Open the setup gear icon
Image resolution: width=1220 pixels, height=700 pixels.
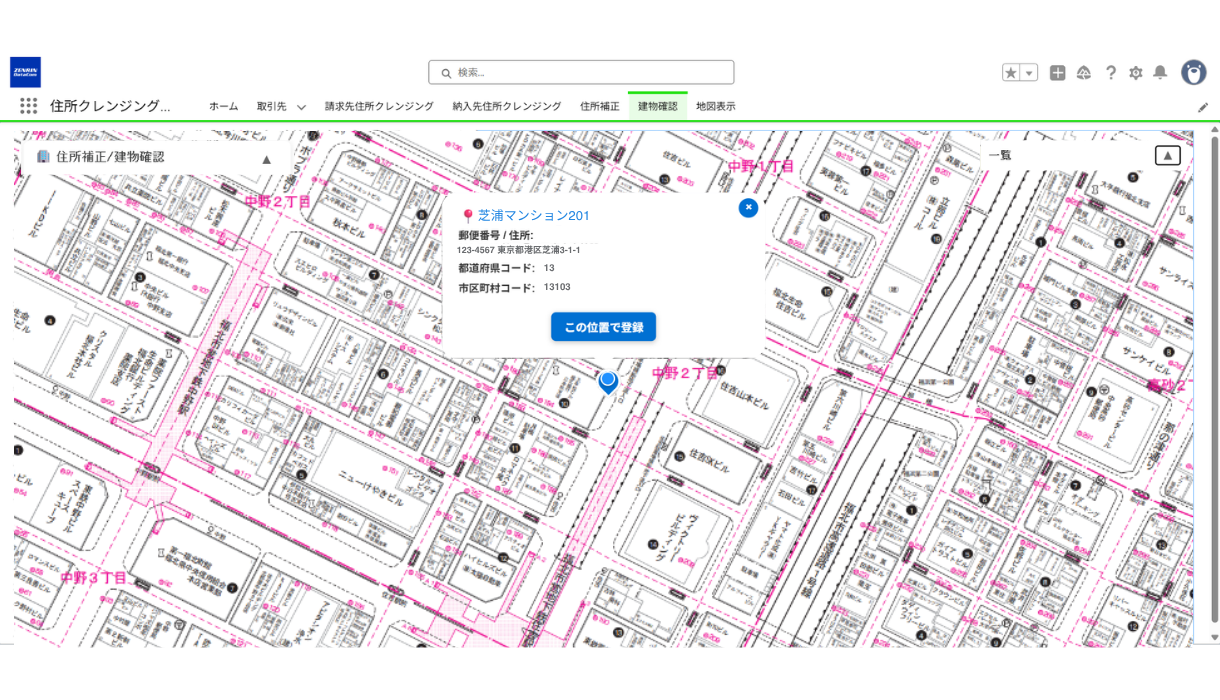point(1135,73)
